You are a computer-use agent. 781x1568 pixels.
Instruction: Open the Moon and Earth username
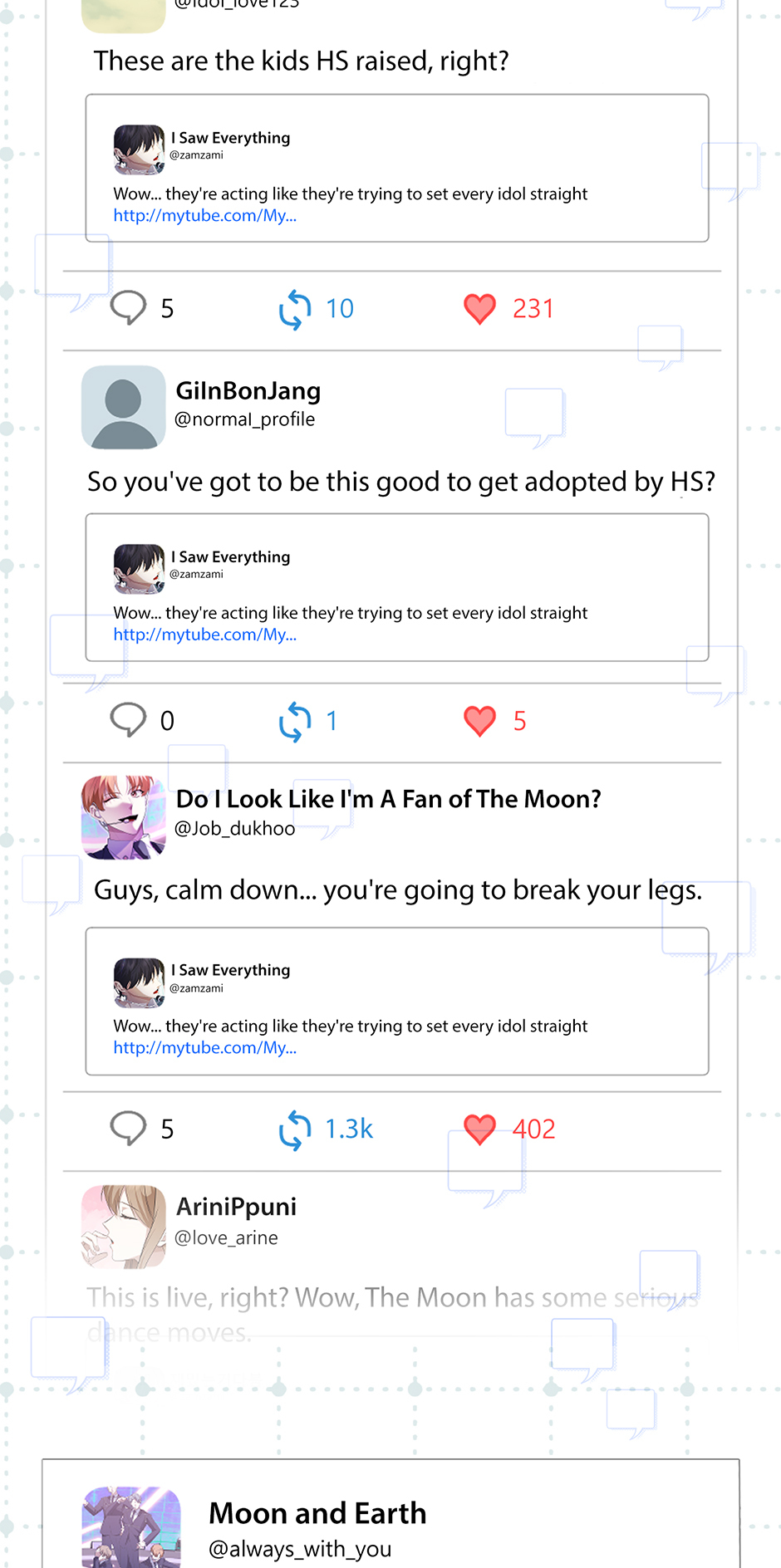317,1513
